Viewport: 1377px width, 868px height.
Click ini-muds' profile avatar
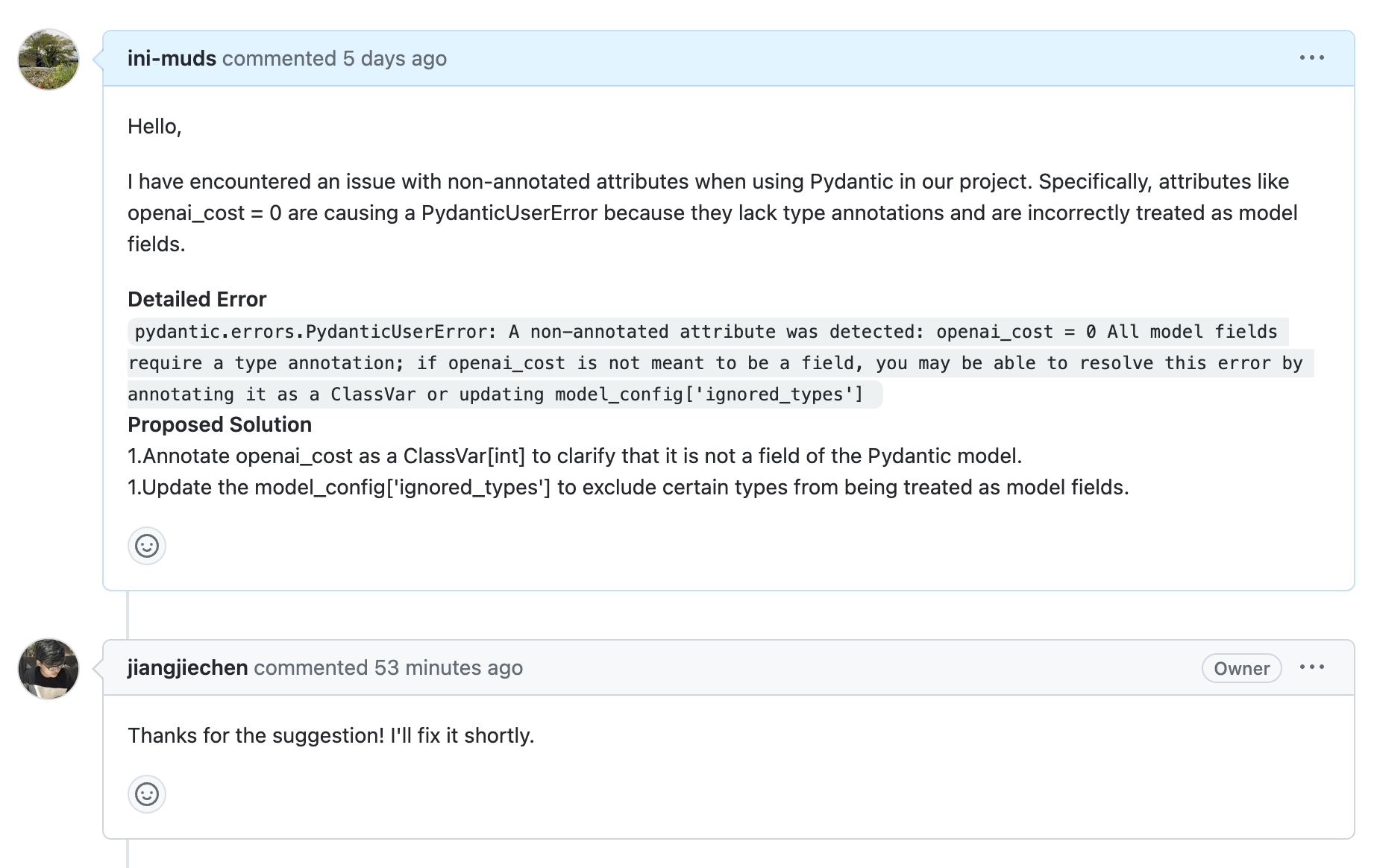(48, 60)
